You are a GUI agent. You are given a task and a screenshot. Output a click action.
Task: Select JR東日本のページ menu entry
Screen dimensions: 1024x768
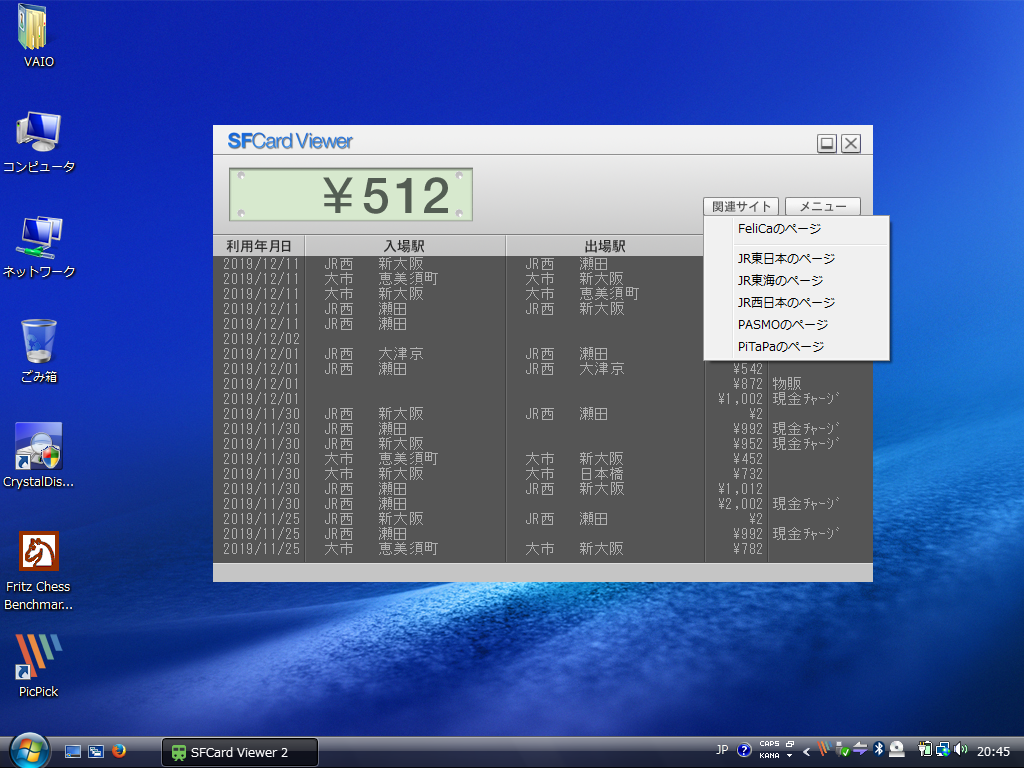pyautogui.click(x=797, y=259)
